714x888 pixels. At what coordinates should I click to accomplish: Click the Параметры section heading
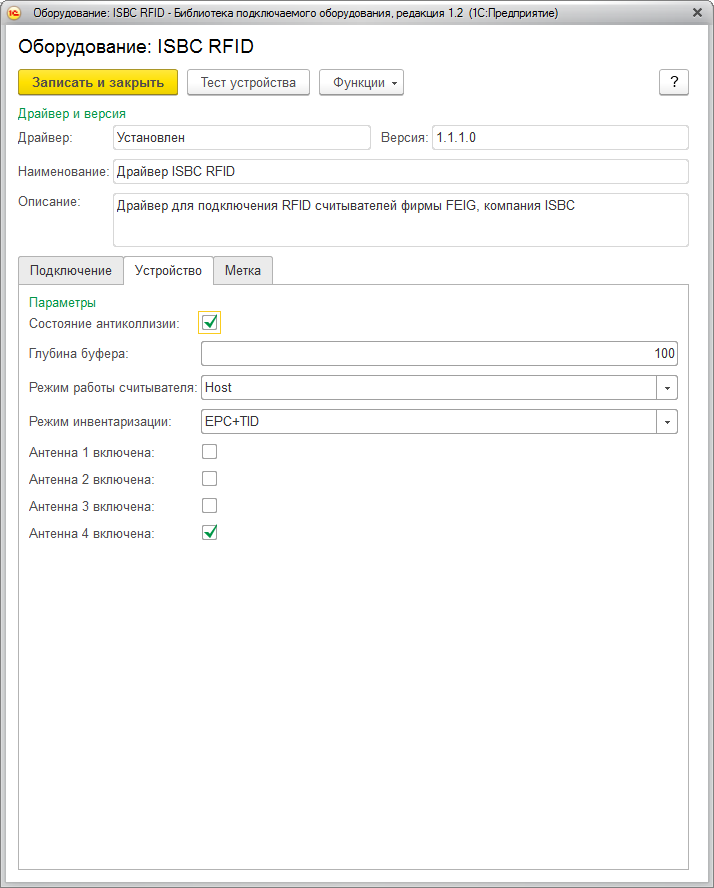[x=62, y=302]
